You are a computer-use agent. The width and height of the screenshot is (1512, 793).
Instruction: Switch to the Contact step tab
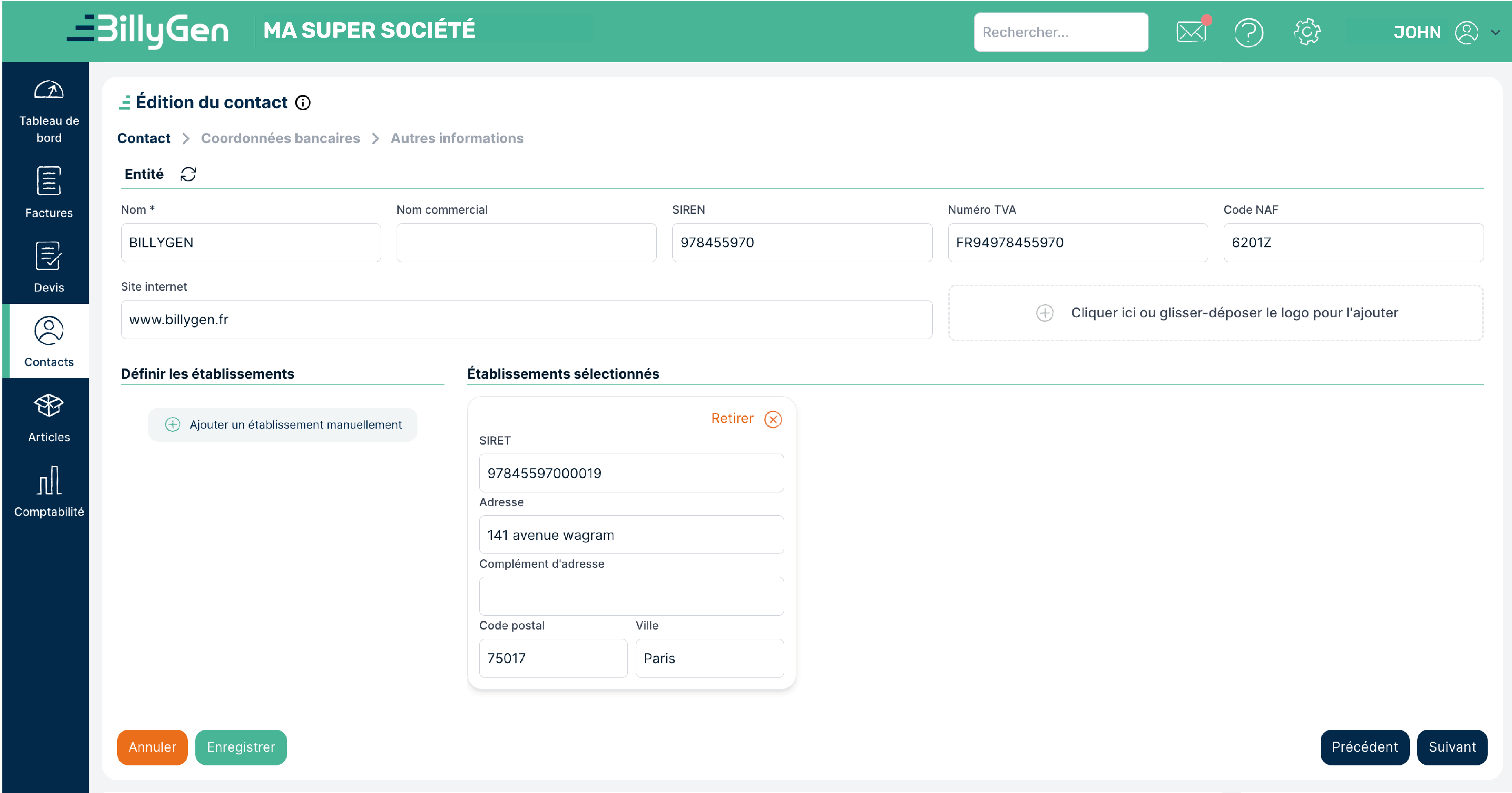point(144,139)
